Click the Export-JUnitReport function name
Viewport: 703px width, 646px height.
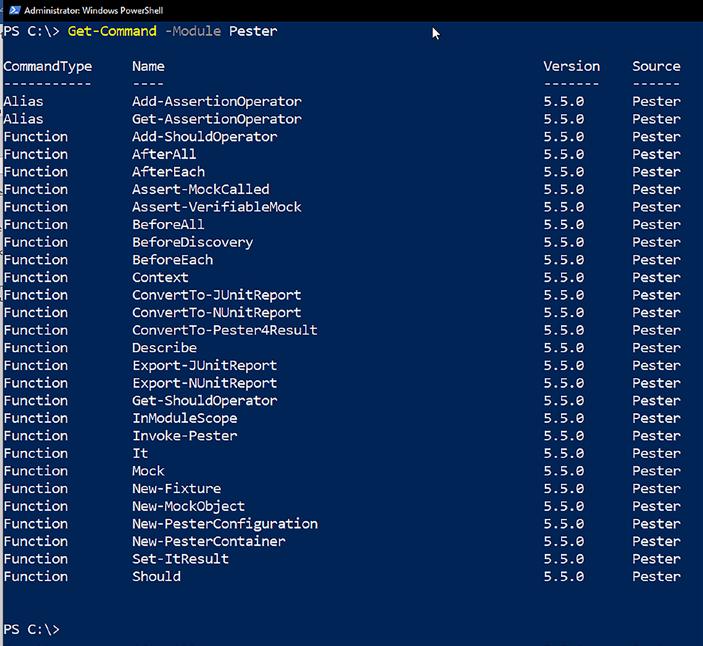coord(204,365)
